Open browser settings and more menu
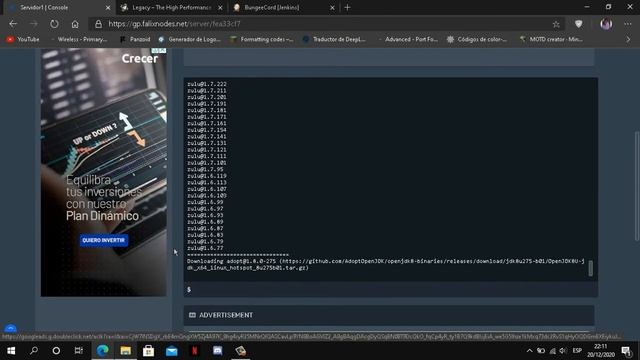This screenshot has height=360, width=640. pos(628,24)
